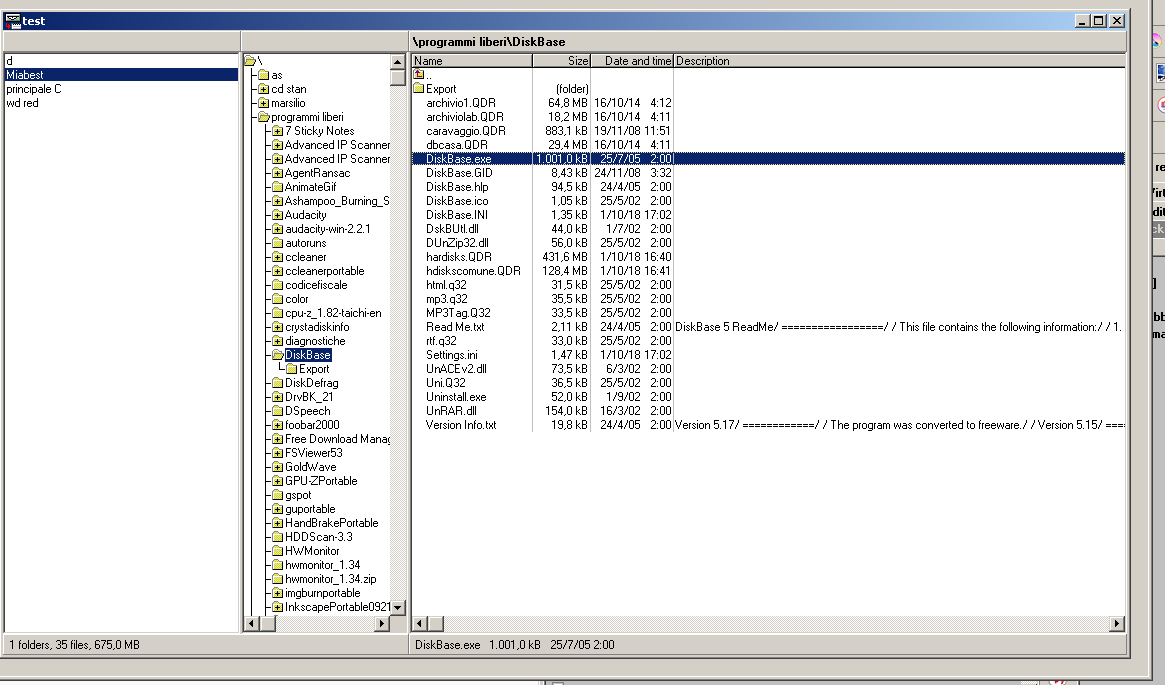Click the Export folder icon in file list
This screenshot has height=685, width=1165.
(x=418, y=89)
